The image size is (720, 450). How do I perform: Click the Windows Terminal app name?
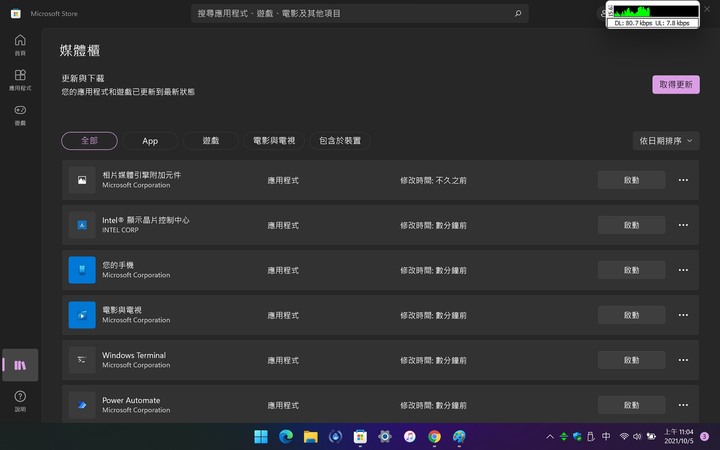tap(134, 355)
